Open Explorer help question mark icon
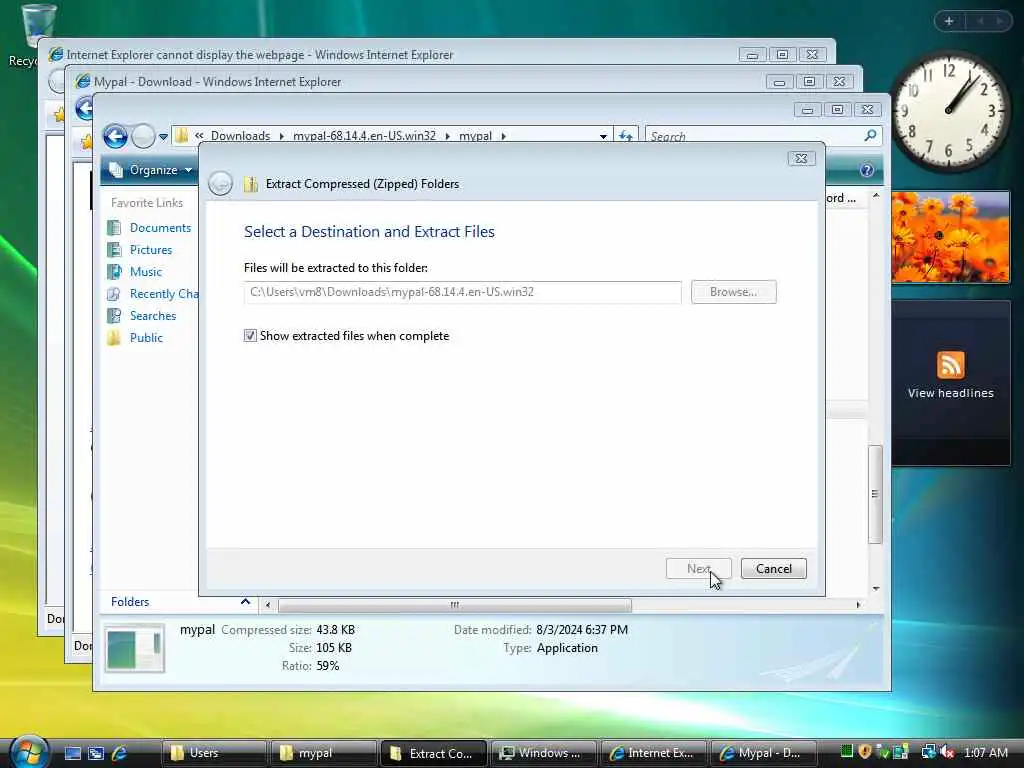 [867, 170]
